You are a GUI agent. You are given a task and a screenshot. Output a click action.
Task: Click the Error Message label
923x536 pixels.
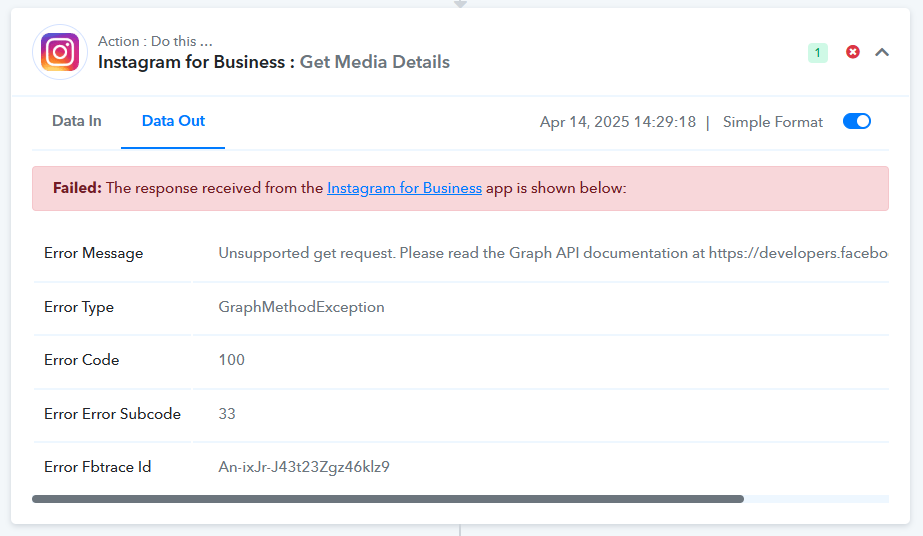point(94,253)
